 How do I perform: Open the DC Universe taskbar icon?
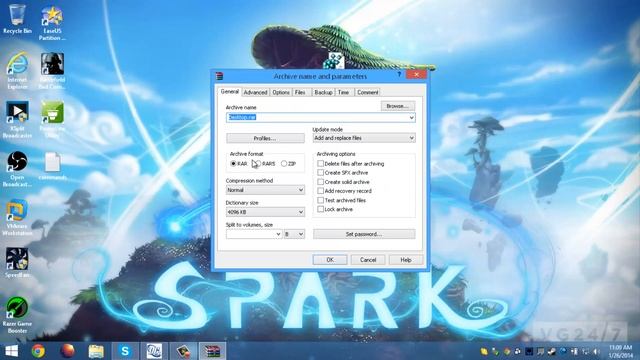click(154, 351)
